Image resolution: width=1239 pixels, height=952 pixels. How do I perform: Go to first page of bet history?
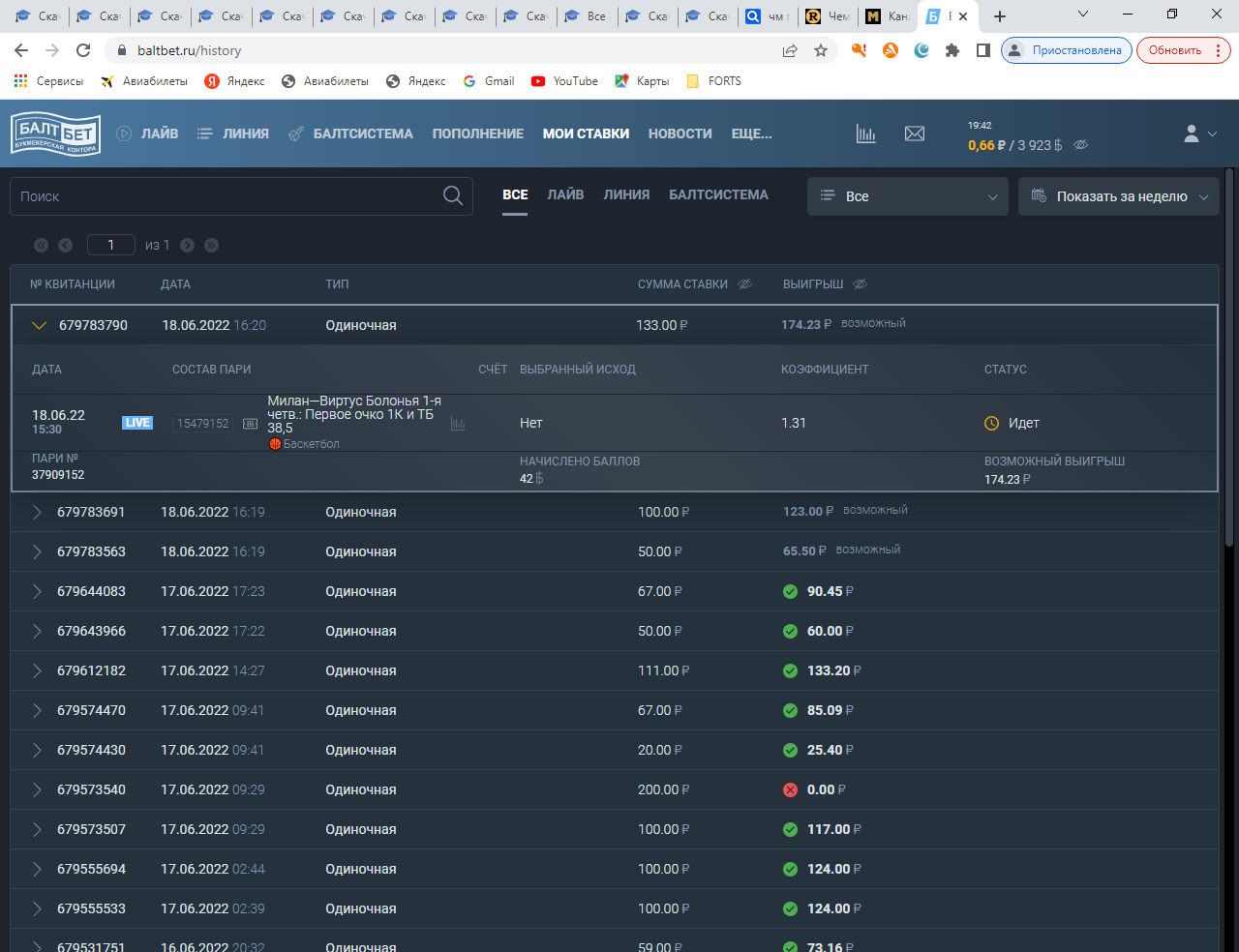(x=41, y=246)
